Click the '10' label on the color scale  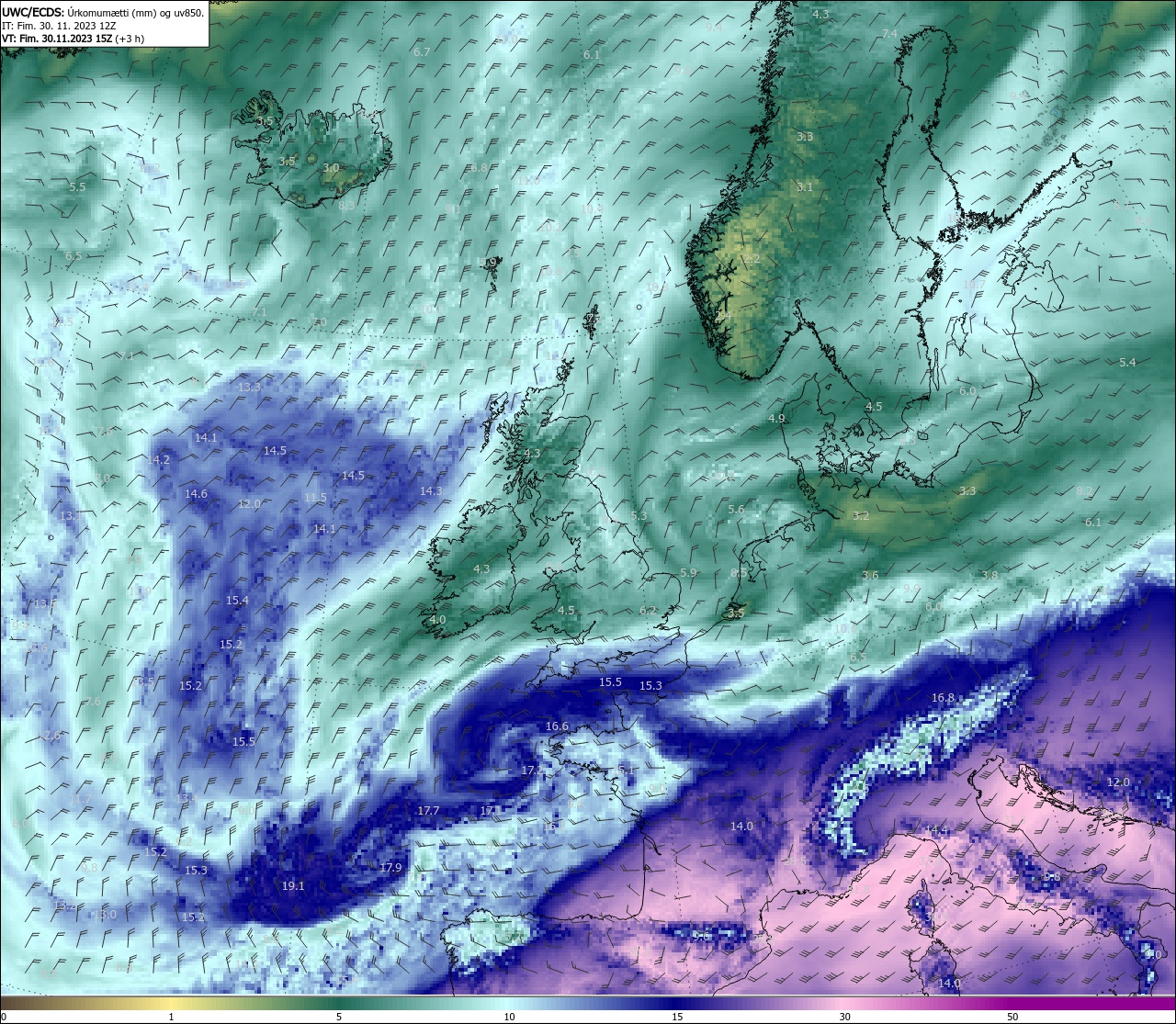tap(509, 1017)
